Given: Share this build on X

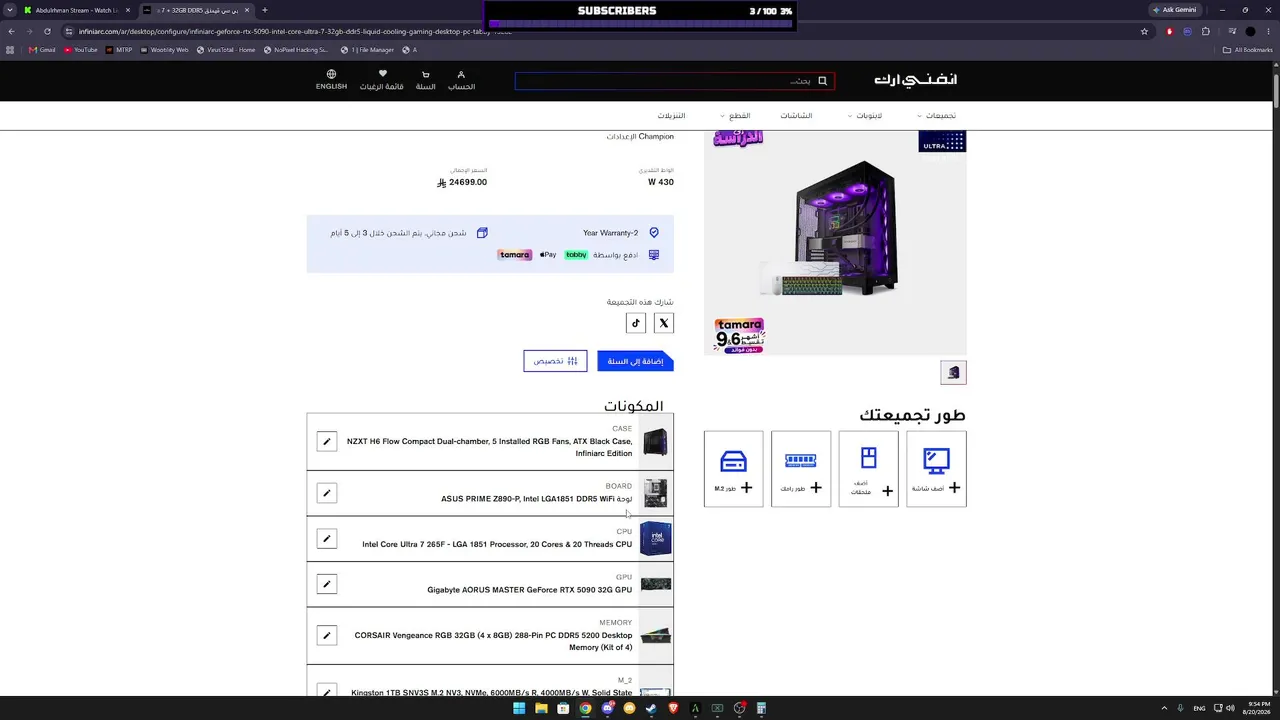Looking at the screenshot, I should (x=664, y=323).
